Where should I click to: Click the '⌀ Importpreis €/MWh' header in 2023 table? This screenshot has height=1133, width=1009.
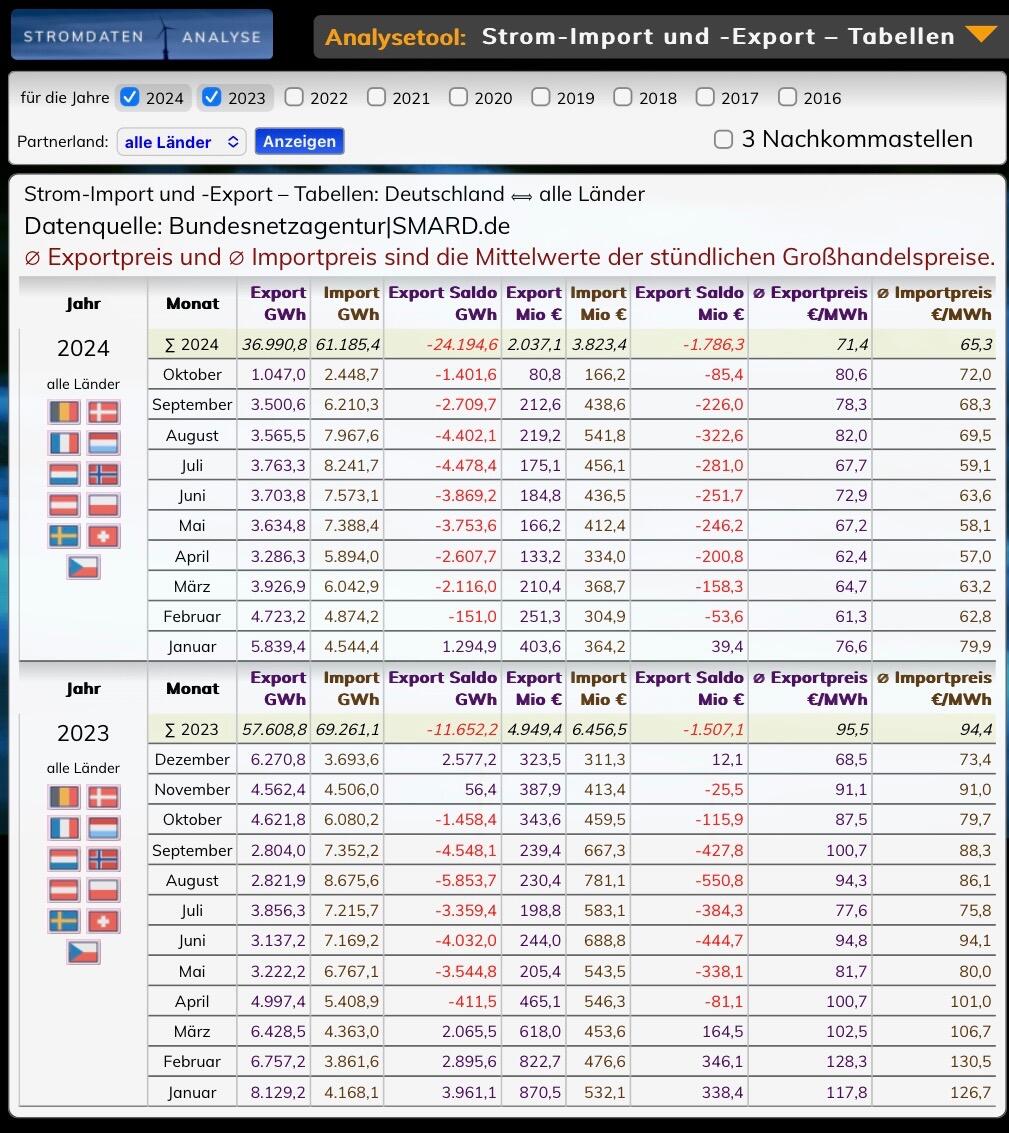(934, 689)
